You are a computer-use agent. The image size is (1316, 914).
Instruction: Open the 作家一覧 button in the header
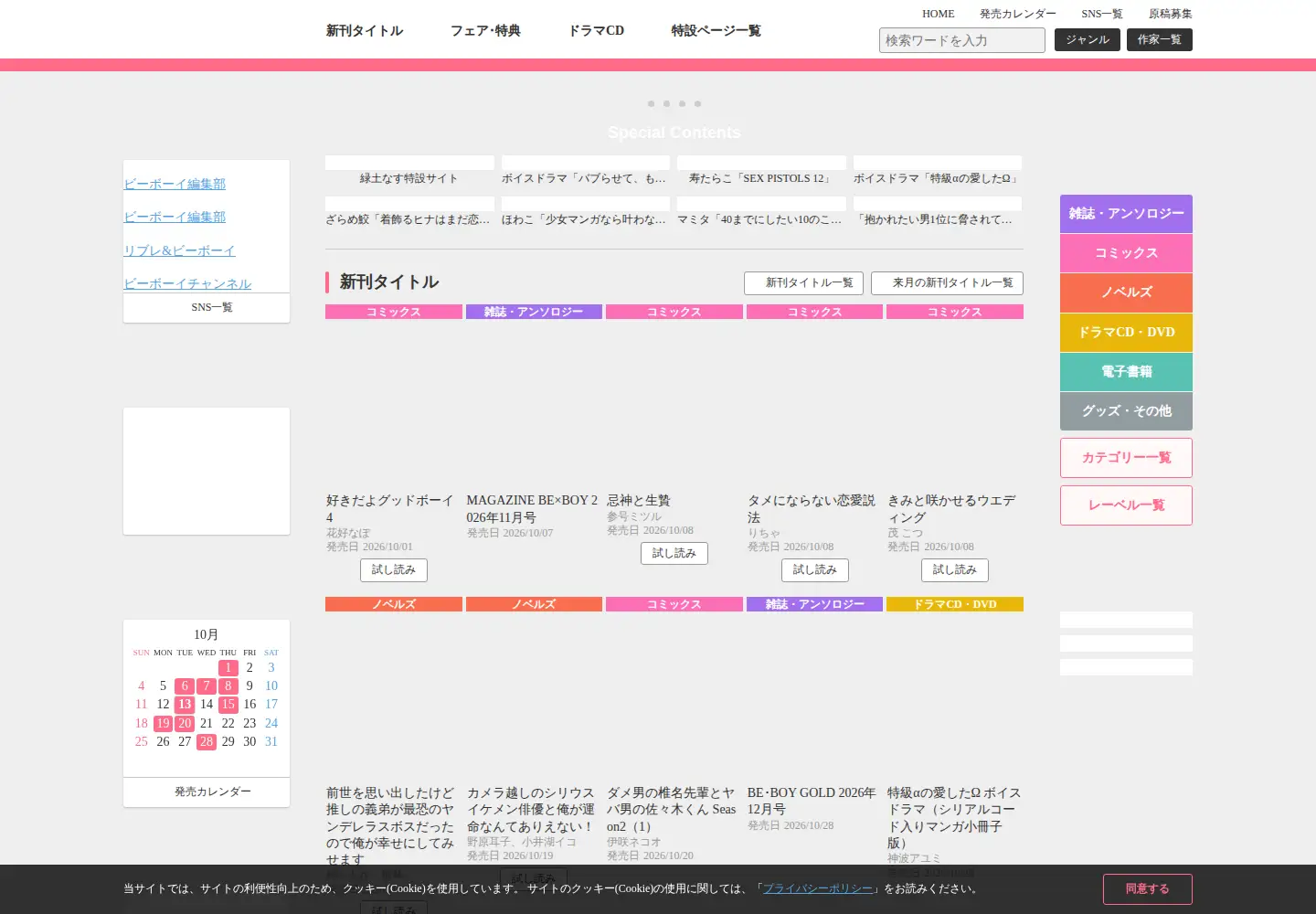(x=1160, y=40)
